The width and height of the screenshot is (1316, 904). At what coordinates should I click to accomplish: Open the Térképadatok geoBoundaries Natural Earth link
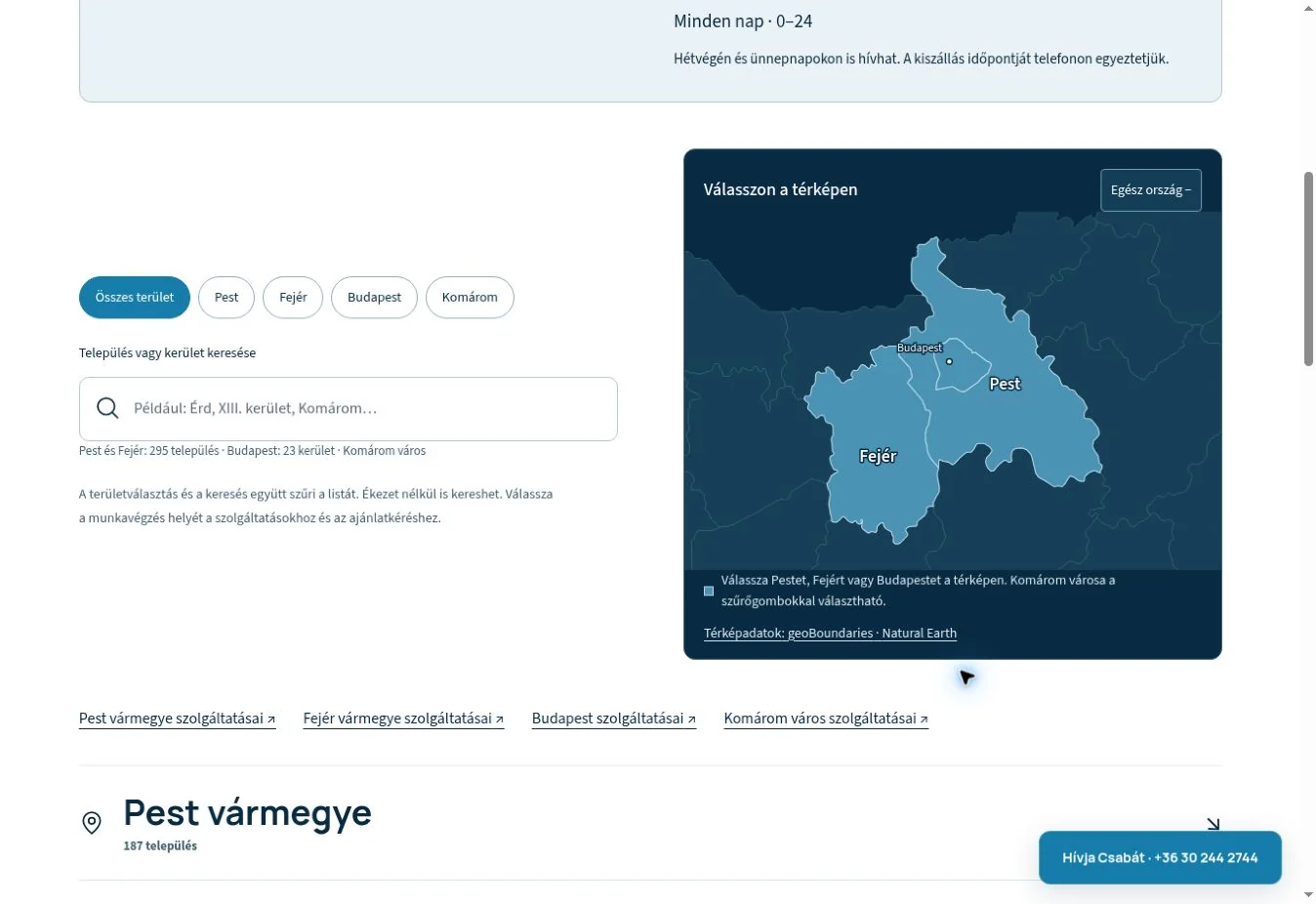pyautogui.click(x=830, y=634)
